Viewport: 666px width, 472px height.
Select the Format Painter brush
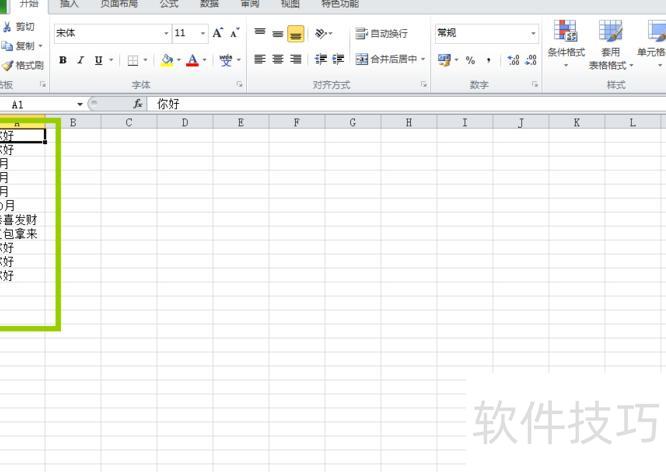click(x=23, y=65)
